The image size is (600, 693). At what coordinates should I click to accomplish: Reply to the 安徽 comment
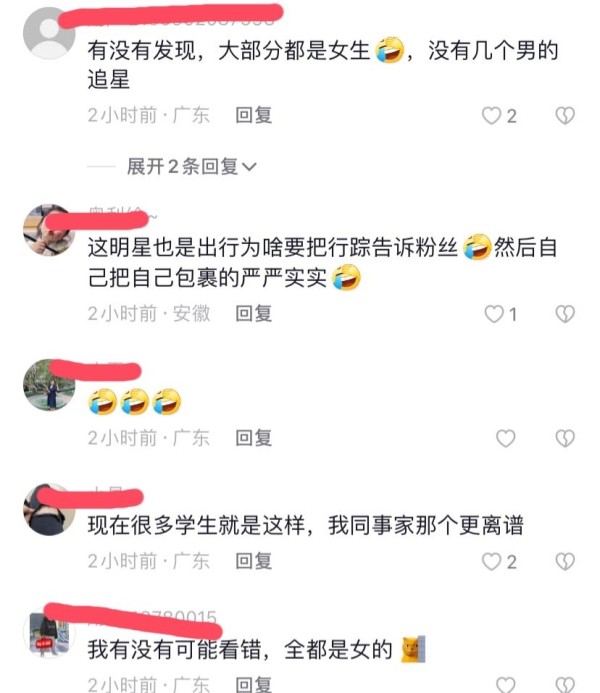click(254, 314)
